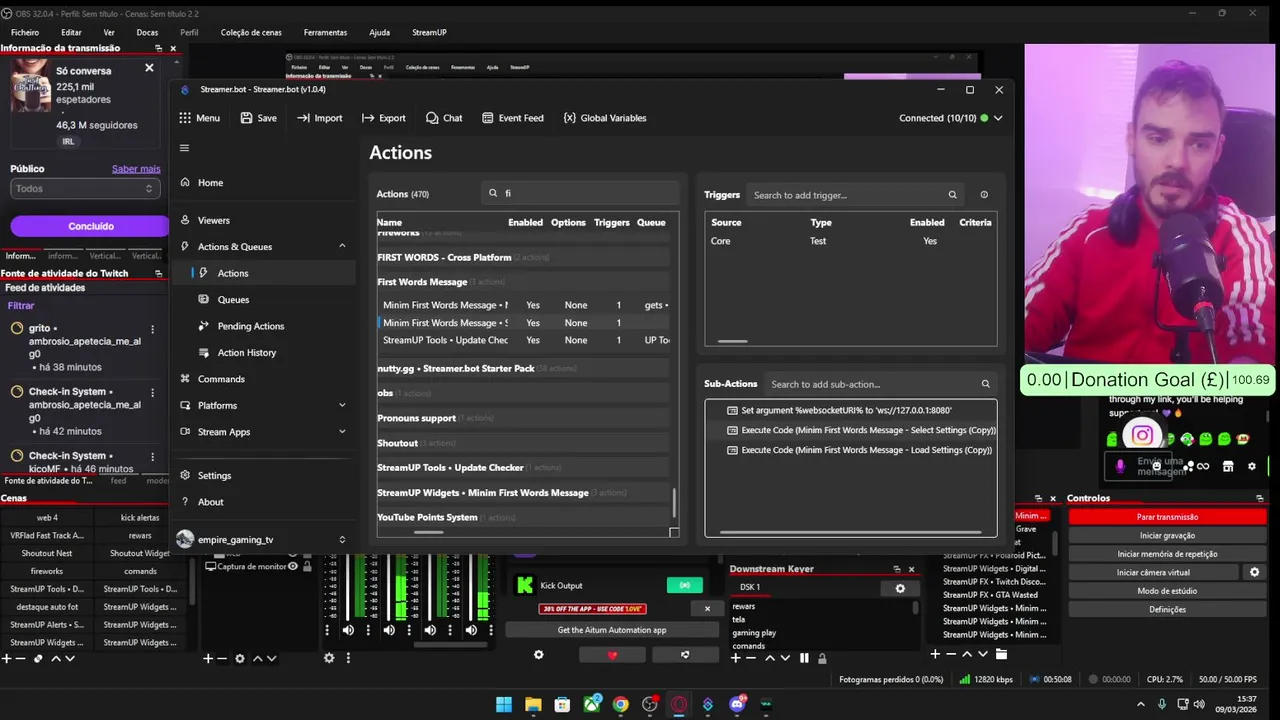Open About in Streamer.bot sidebar
This screenshot has height=720, width=1280.
pos(210,502)
